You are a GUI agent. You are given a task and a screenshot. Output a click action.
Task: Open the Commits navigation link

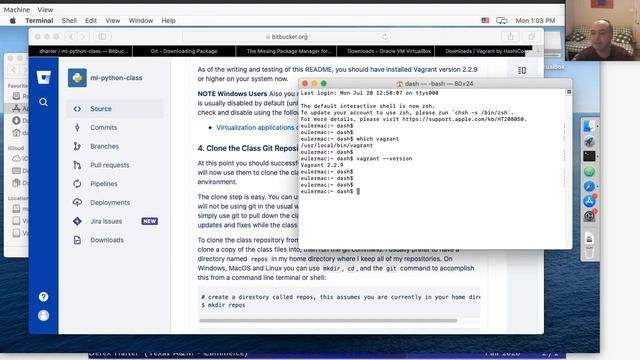pos(103,127)
